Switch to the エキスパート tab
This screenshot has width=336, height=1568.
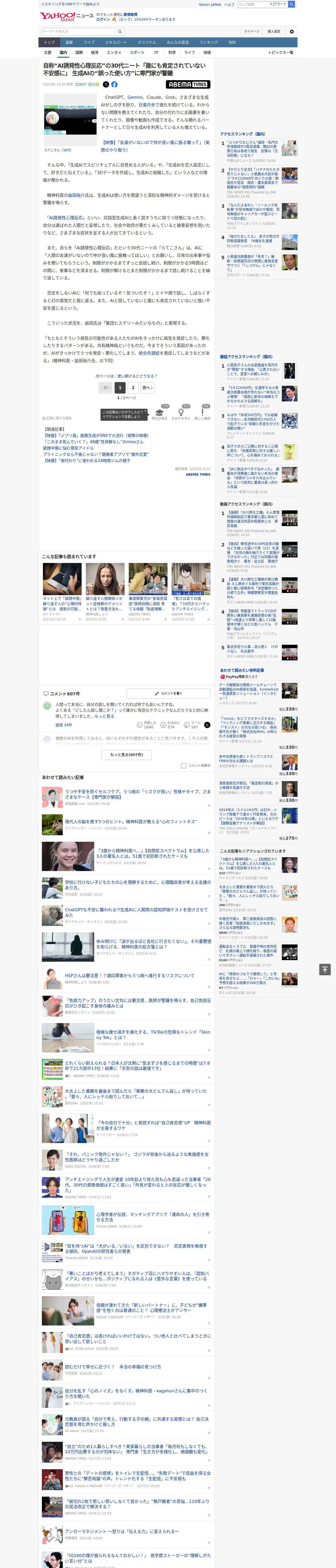tap(116, 42)
